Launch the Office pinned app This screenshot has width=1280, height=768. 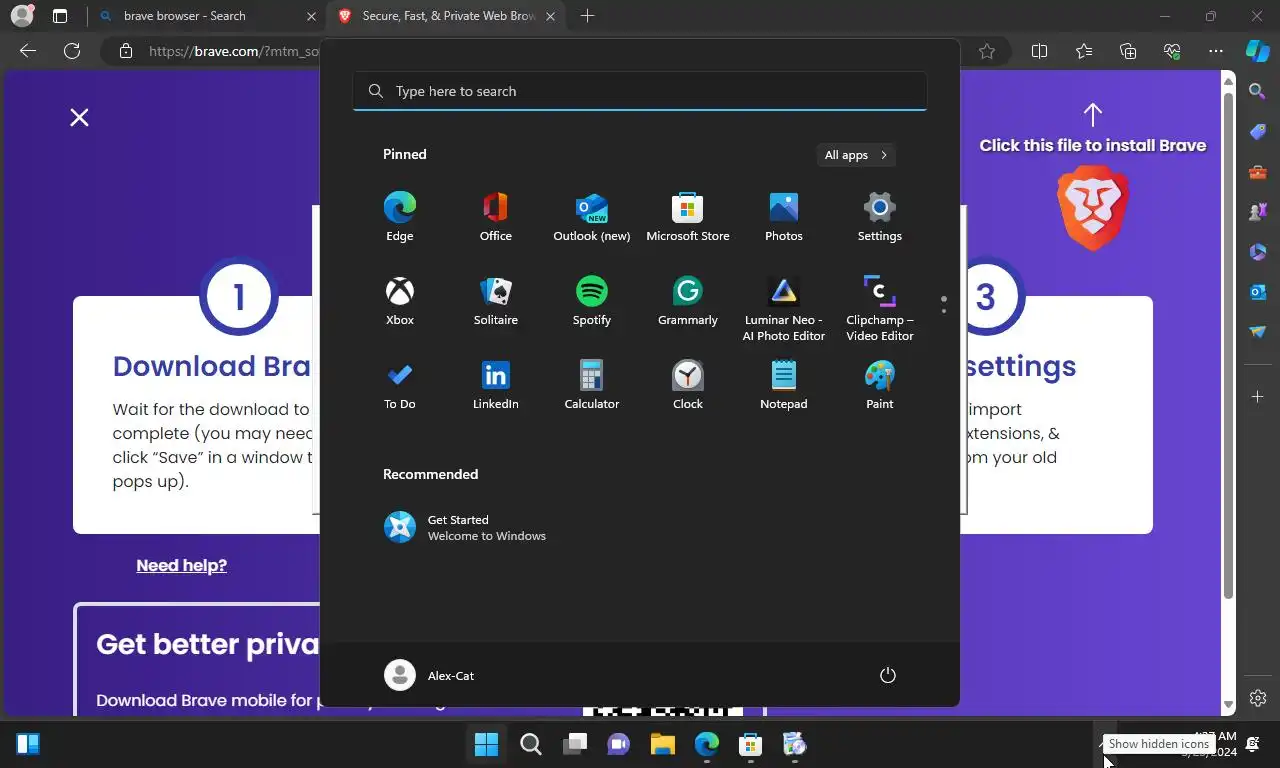(495, 217)
